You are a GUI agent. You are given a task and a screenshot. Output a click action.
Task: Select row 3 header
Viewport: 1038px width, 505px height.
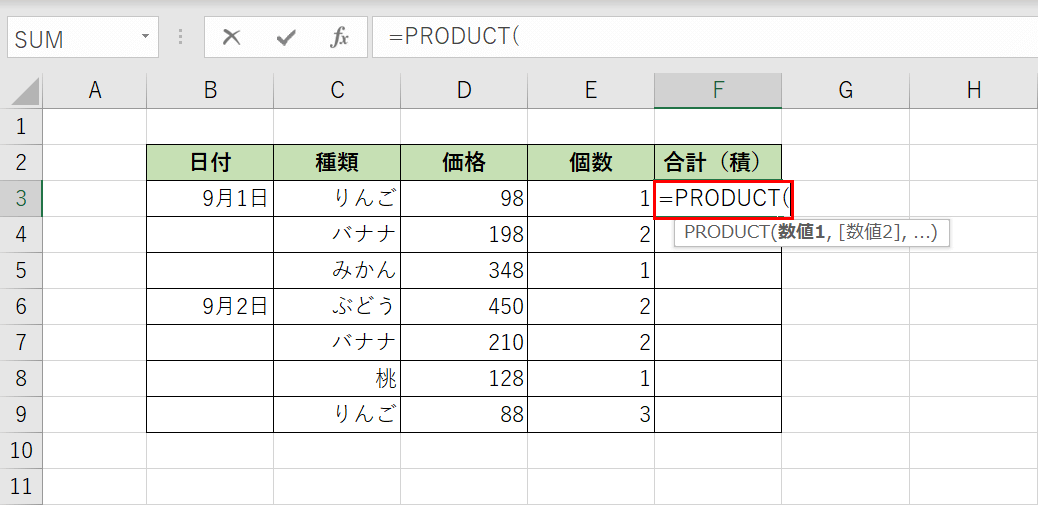21,199
